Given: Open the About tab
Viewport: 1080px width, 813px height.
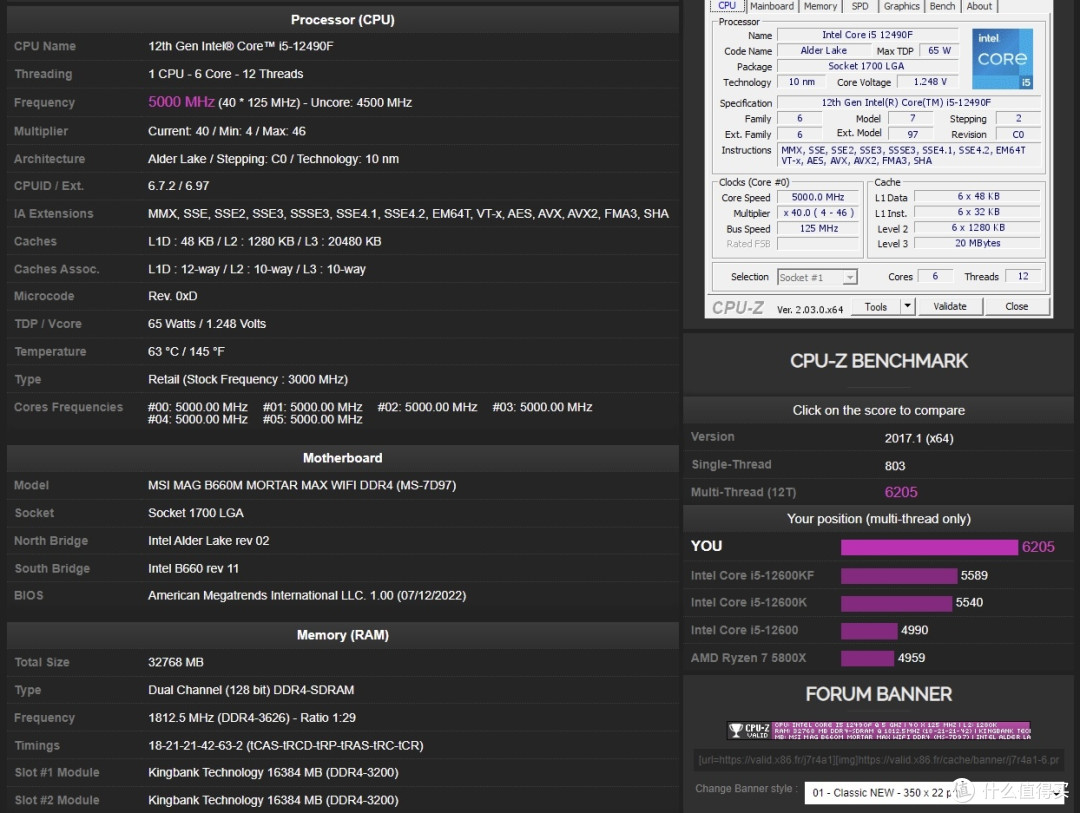Looking at the screenshot, I should [x=979, y=6].
